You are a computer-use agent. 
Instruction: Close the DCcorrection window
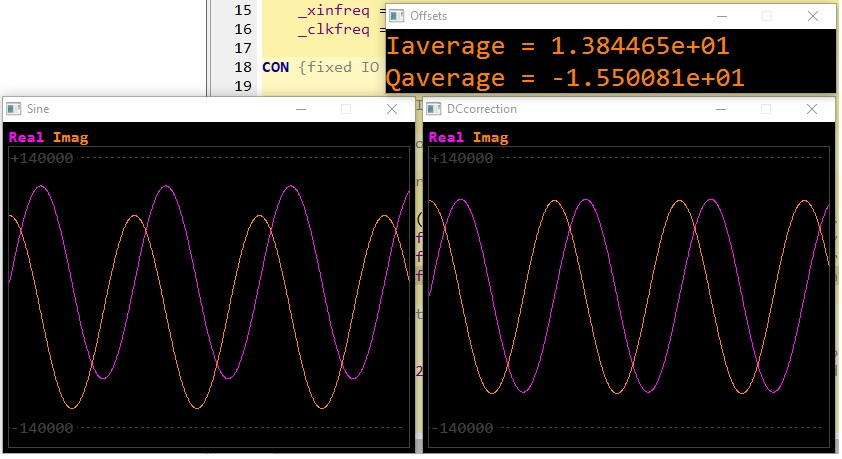click(x=813, y=109)
